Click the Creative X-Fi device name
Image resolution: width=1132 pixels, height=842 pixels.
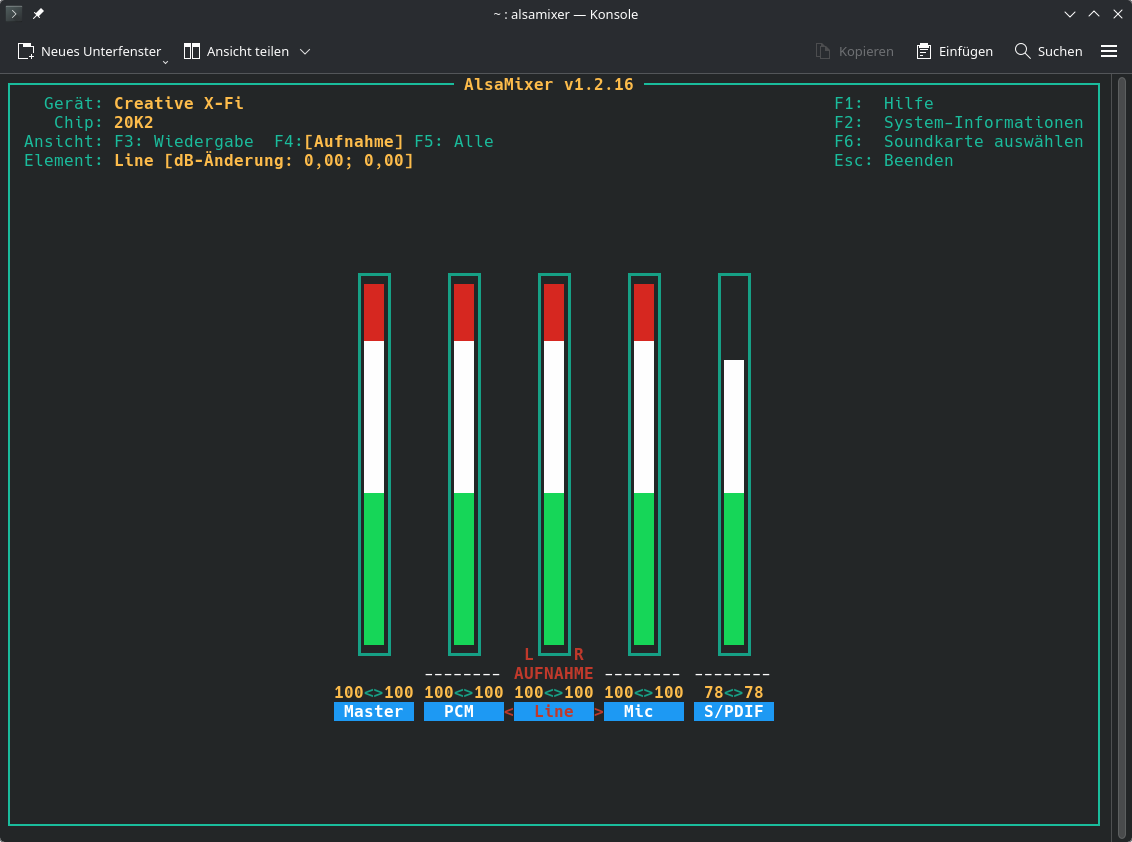[x=179, y=103]
